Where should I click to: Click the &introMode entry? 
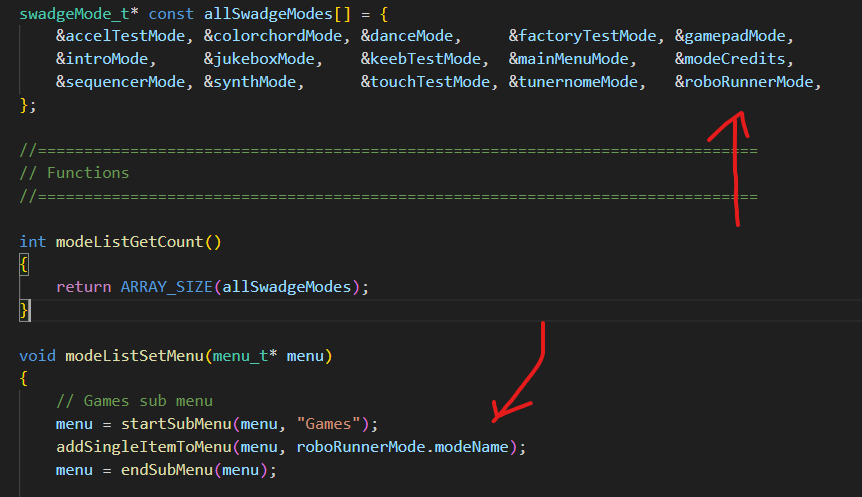[x=102, y=59]
